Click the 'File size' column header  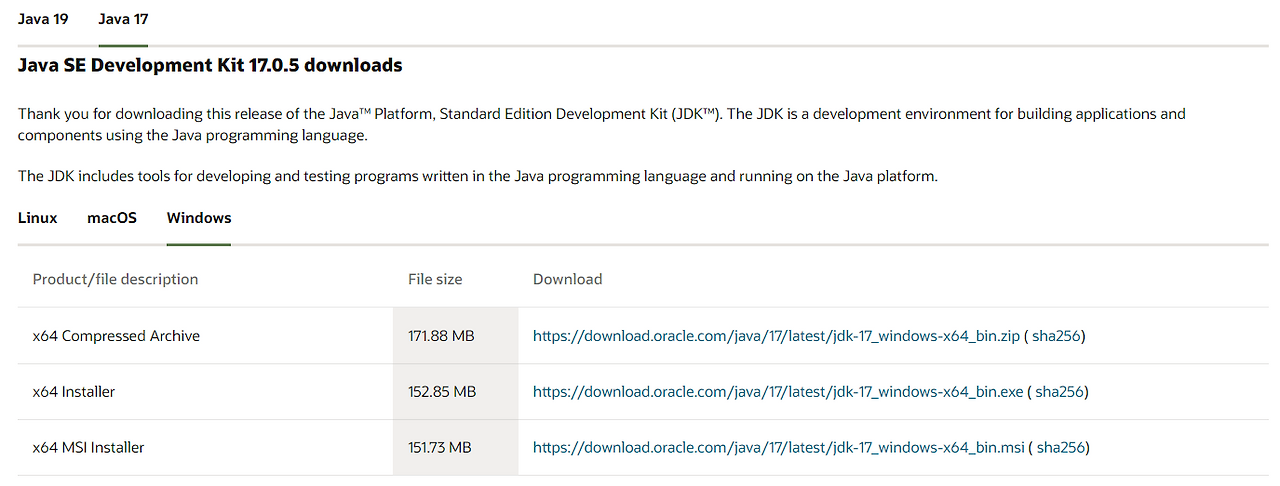[x=435, y=279]
